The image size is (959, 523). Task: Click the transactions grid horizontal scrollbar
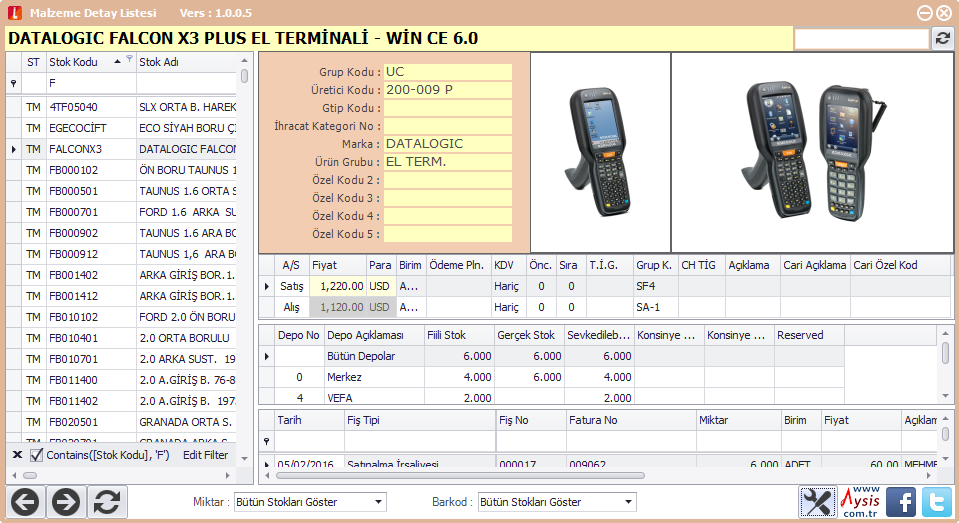[461, 475]
